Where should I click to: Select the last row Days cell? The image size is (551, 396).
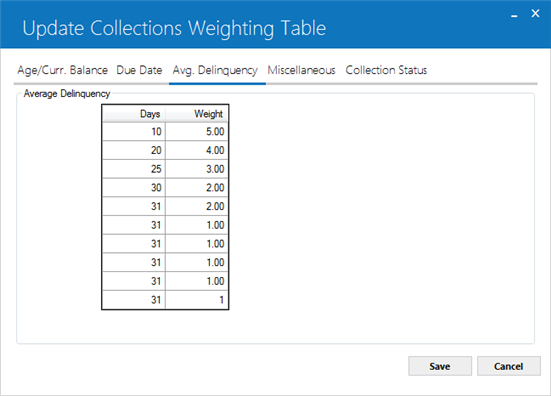pyautogui.click(x=134, y=300)
